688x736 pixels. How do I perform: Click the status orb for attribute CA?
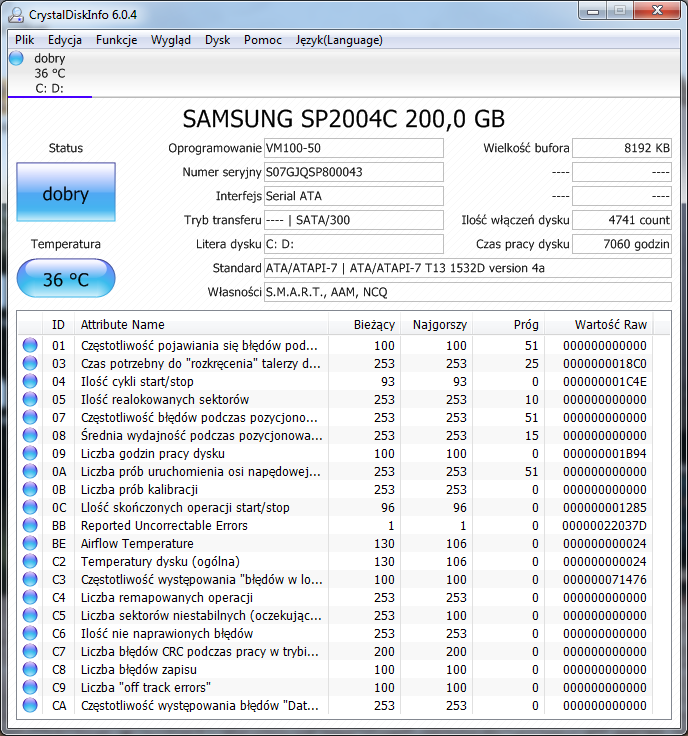pos(30,705)
